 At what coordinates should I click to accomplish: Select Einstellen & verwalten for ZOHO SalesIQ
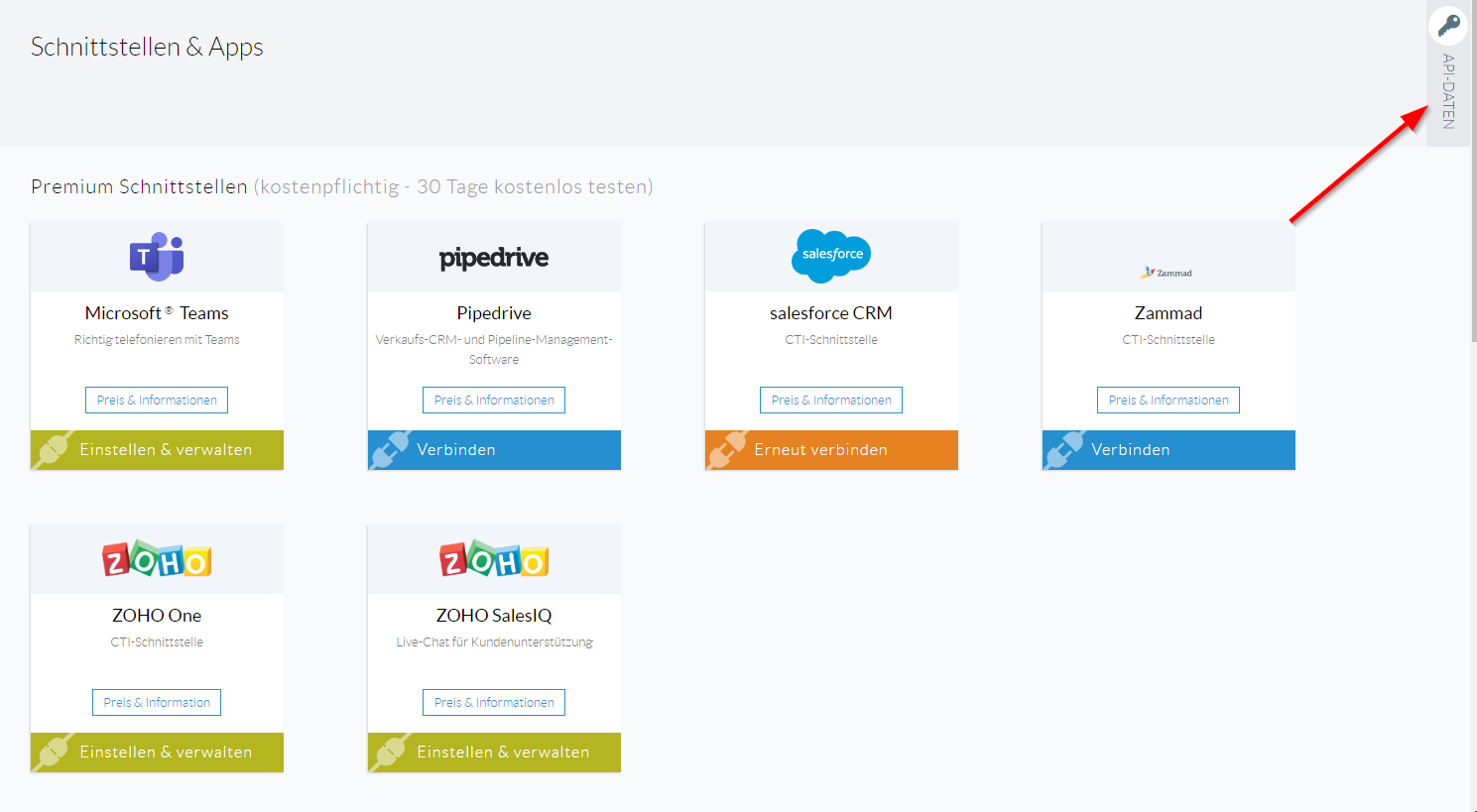pos(494,753)
